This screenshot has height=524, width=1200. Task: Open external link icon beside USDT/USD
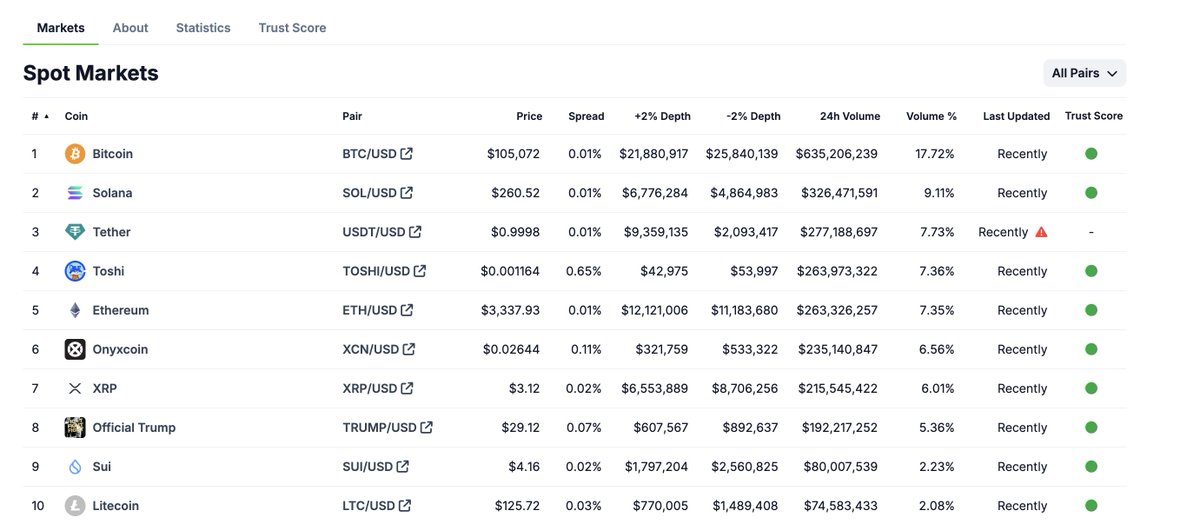tap(415, 232)
